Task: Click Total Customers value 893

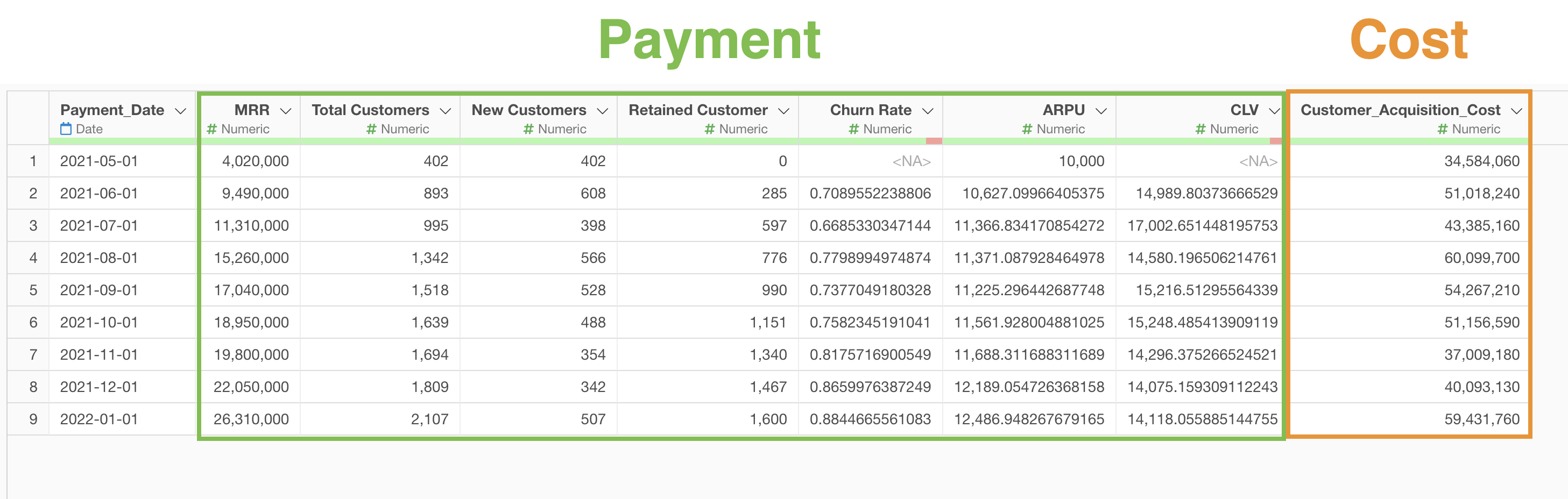Action: (436, 194)
